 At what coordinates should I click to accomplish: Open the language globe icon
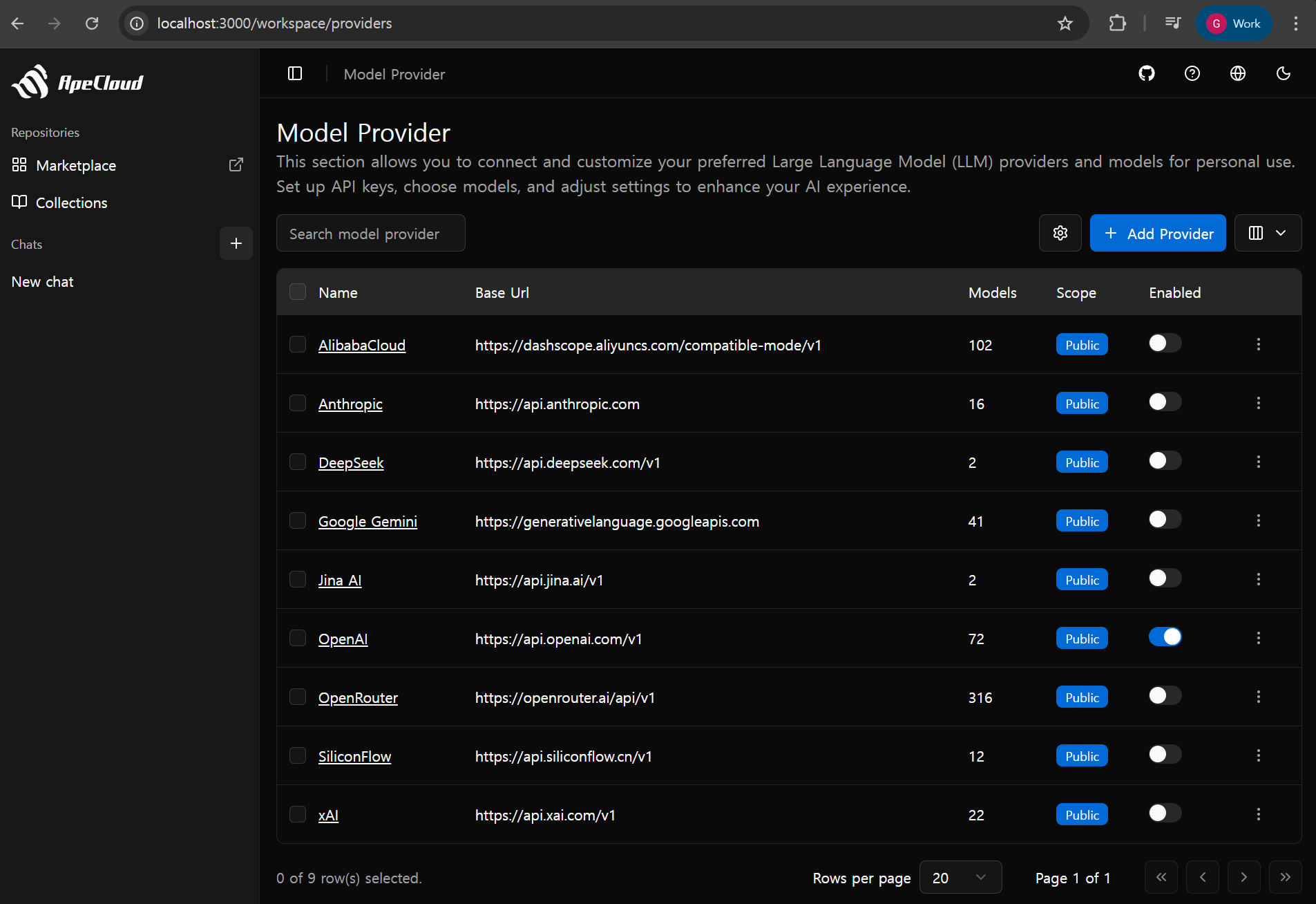pyautogui.click(x=1238, y=73)
